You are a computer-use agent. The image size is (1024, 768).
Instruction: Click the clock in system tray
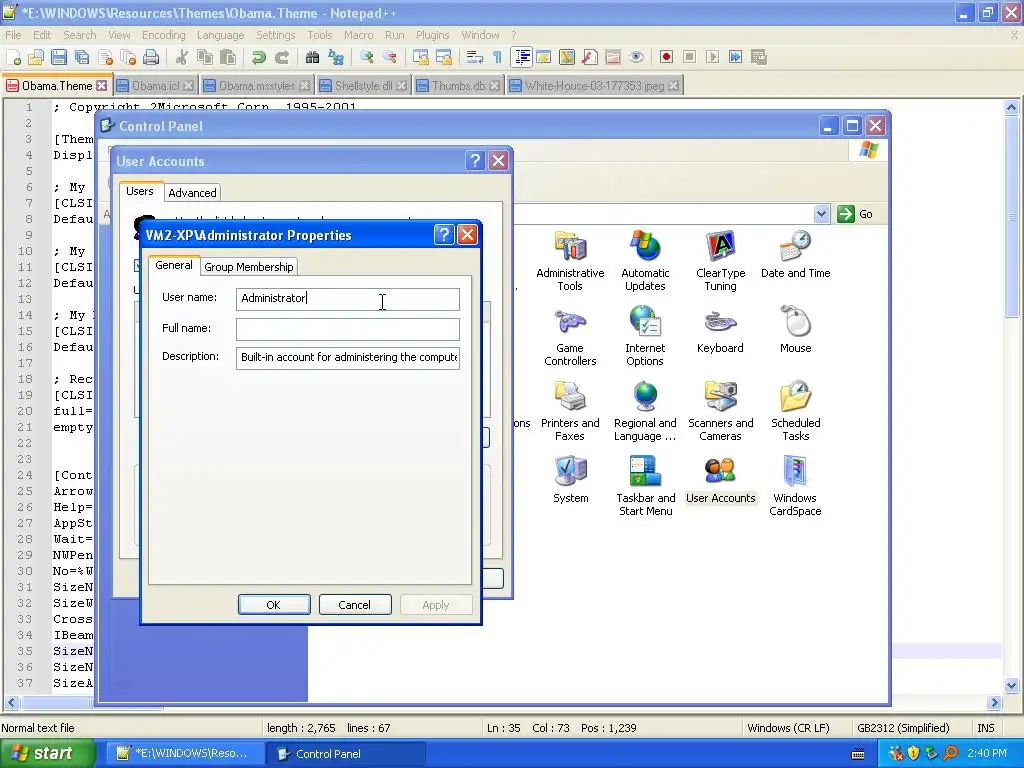[x=987, y=754]
